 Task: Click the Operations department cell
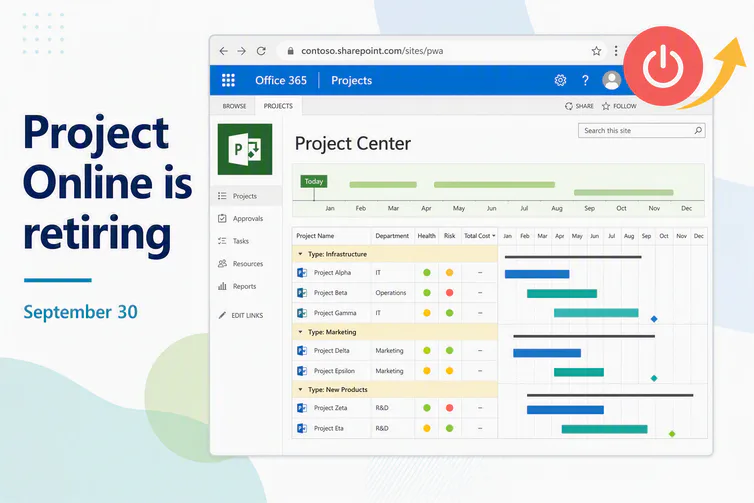(390, 292)
